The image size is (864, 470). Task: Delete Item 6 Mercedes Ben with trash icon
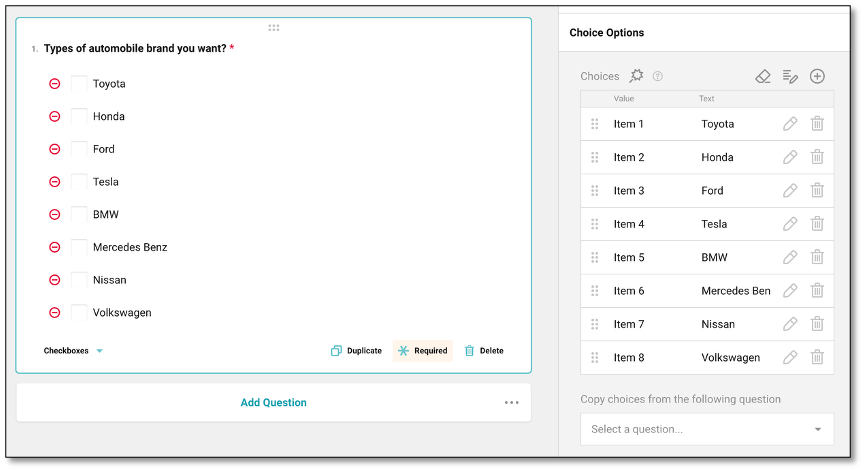pyautogui.click(x=817, y=290)
